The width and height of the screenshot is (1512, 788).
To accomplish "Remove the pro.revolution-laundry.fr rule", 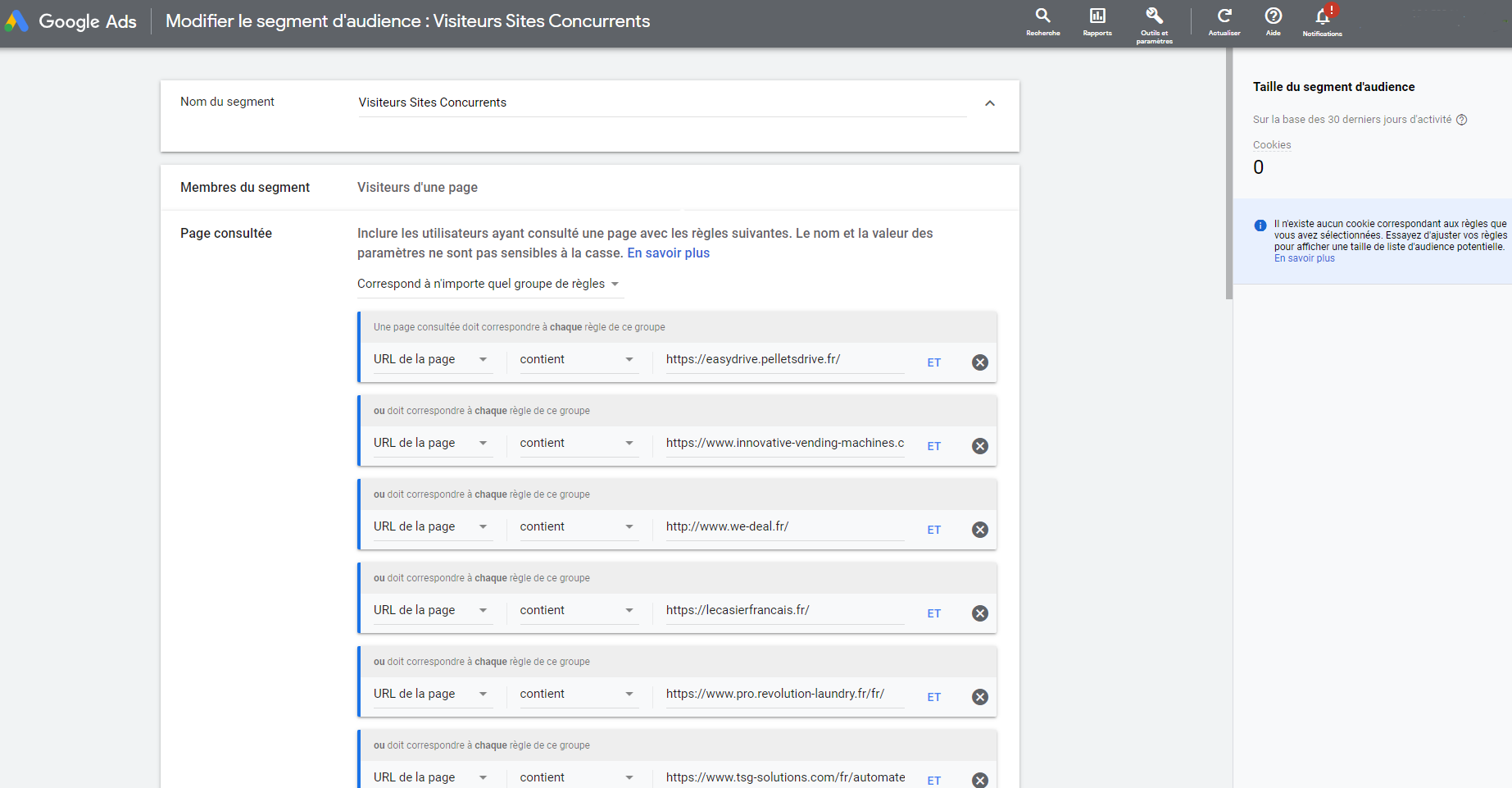I will pos(979,697).
